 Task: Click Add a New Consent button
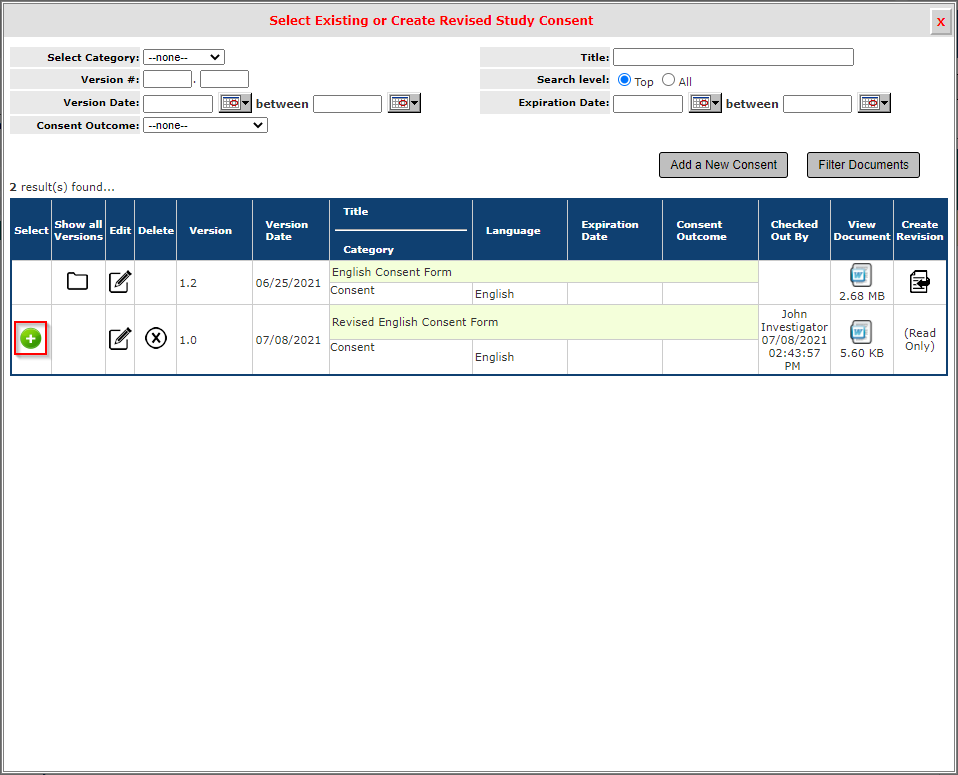[723, 165]
